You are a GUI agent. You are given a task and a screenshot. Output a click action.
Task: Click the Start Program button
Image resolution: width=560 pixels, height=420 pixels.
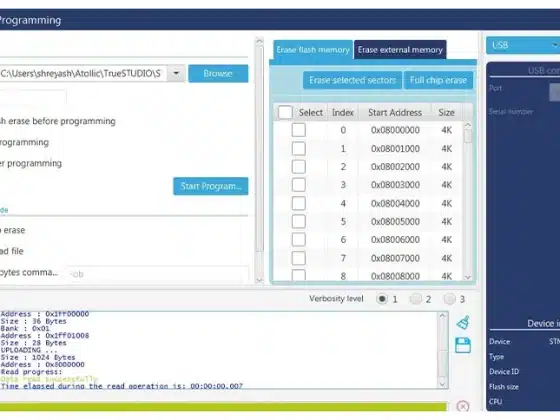click(211, 186)
